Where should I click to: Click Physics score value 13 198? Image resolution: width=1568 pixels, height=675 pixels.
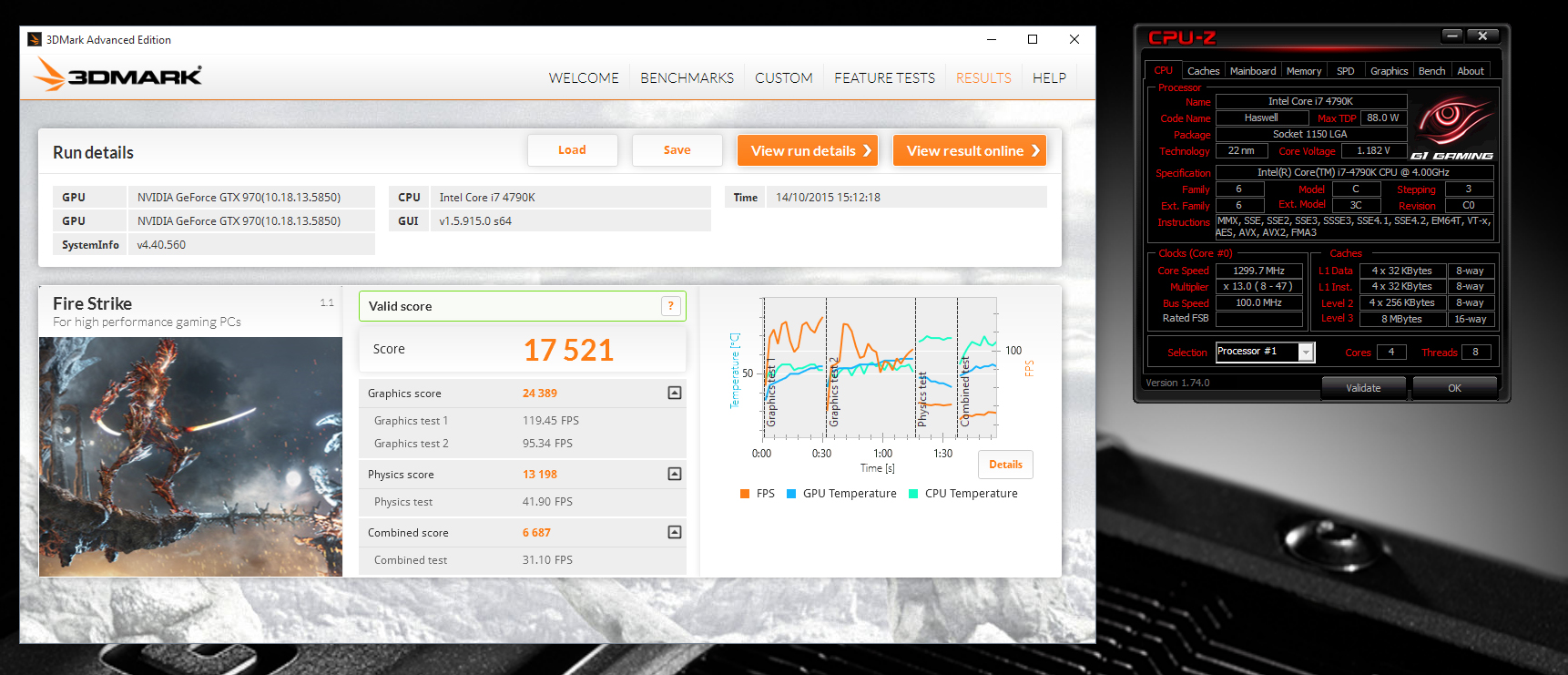click(540, 475)
